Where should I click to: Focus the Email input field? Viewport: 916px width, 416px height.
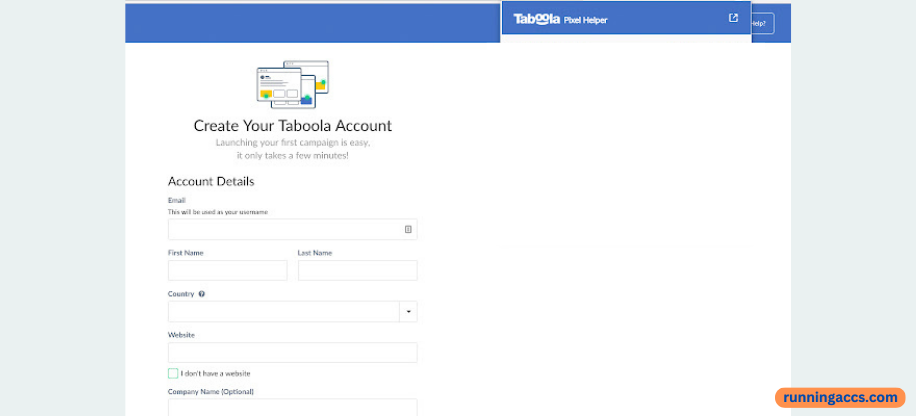(293, 230)
